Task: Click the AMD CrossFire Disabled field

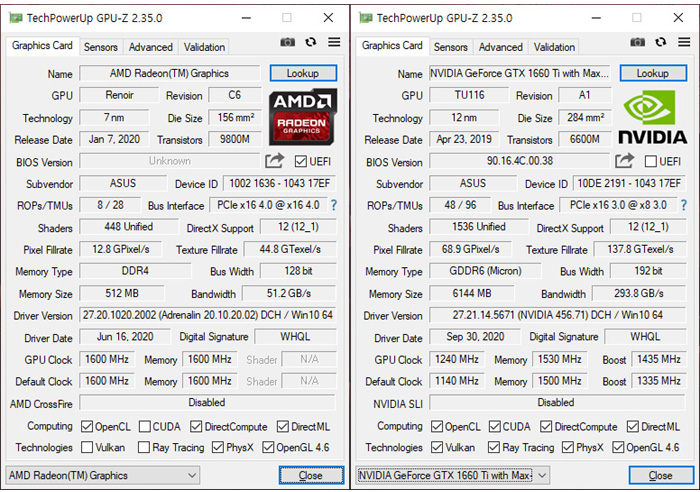Action: [207, 403]
